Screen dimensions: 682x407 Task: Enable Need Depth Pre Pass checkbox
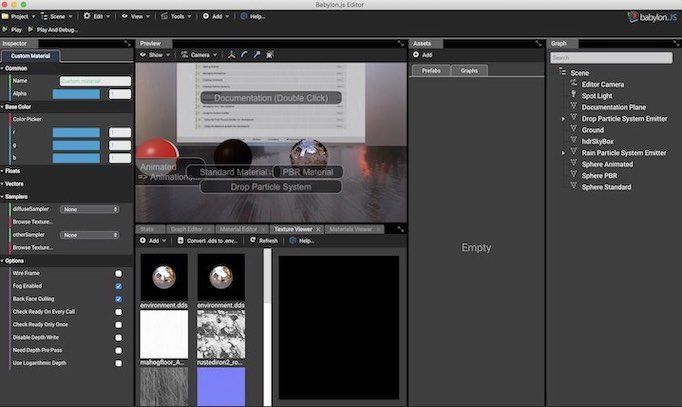118,350
